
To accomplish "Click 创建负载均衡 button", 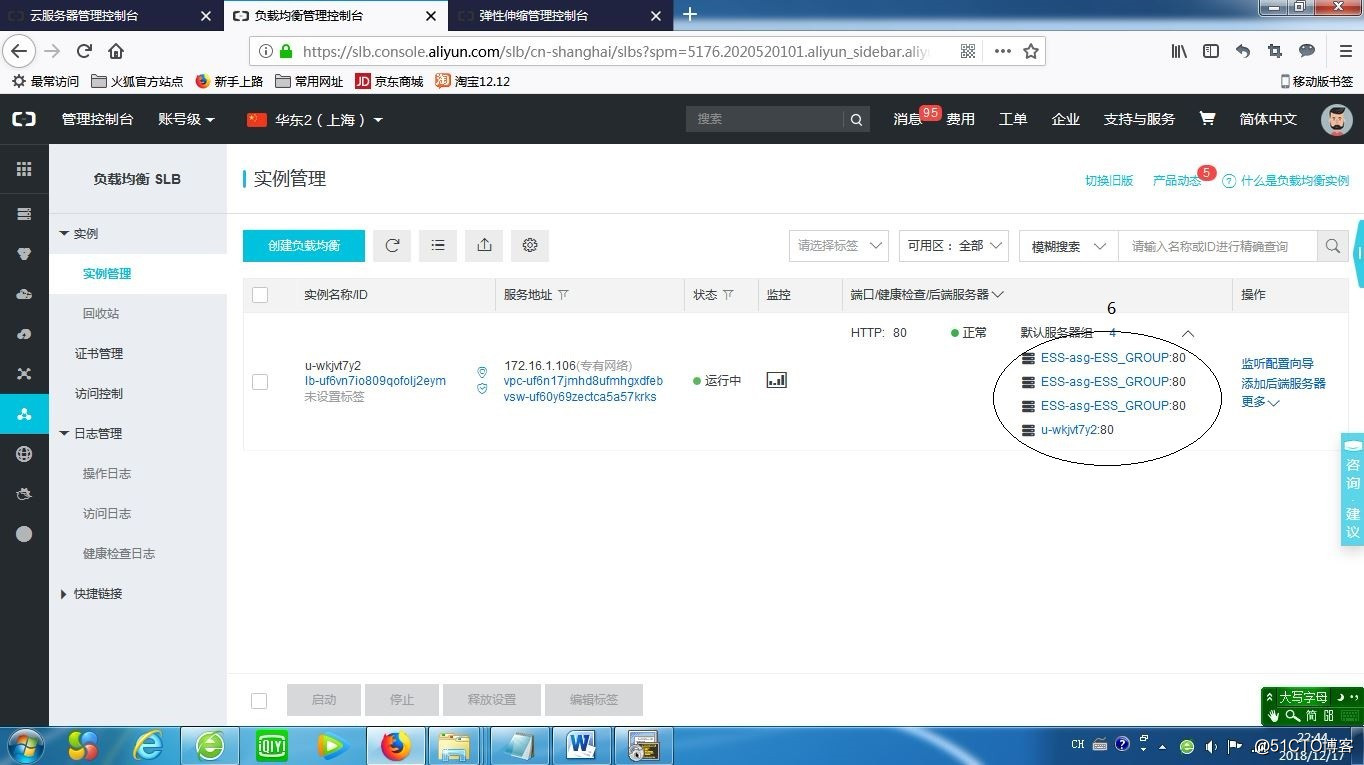I will pyautogui.click(x=304, y=245).
